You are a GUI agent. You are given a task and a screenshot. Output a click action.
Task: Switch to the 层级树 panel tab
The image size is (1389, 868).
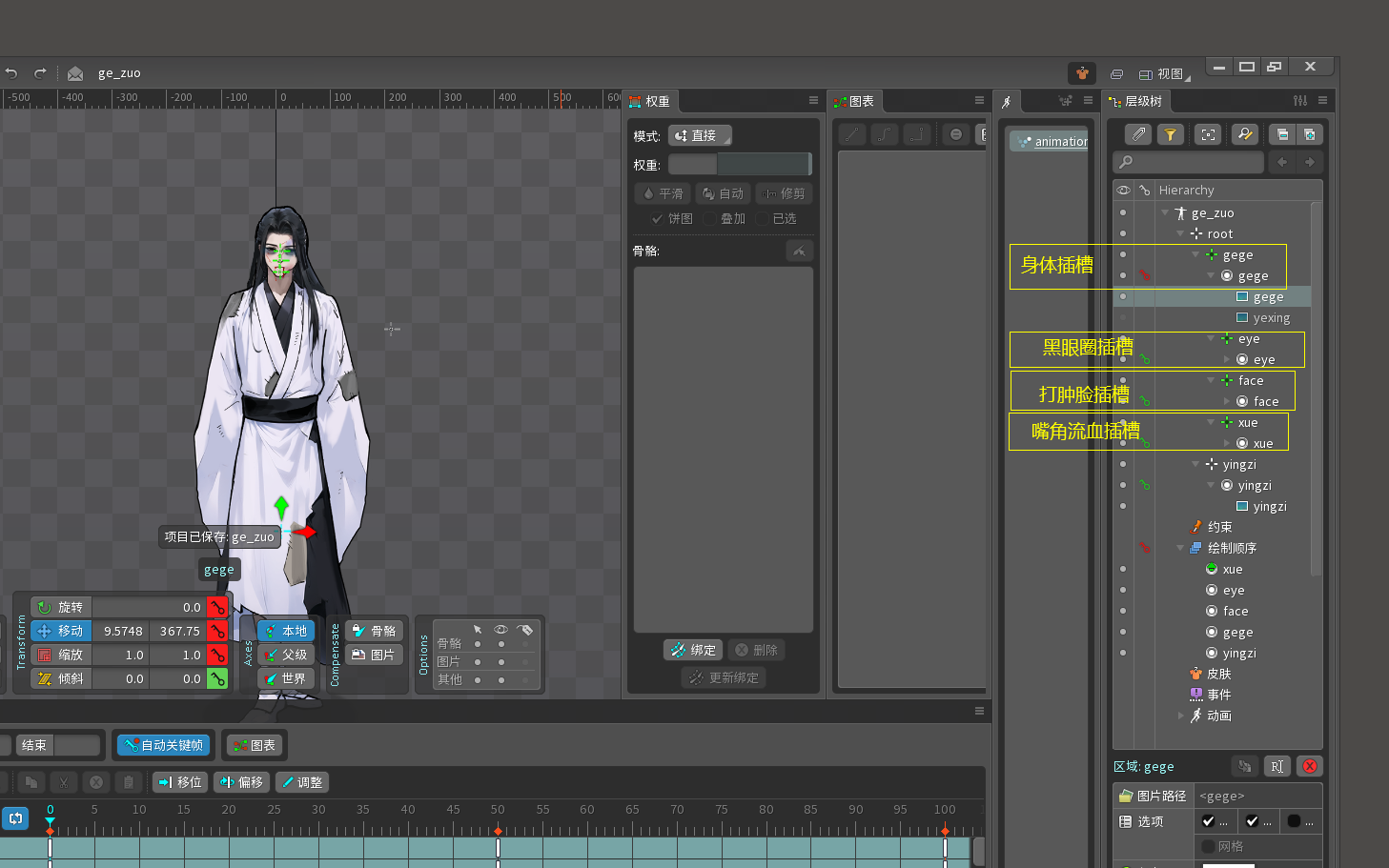pos(1134,101)
